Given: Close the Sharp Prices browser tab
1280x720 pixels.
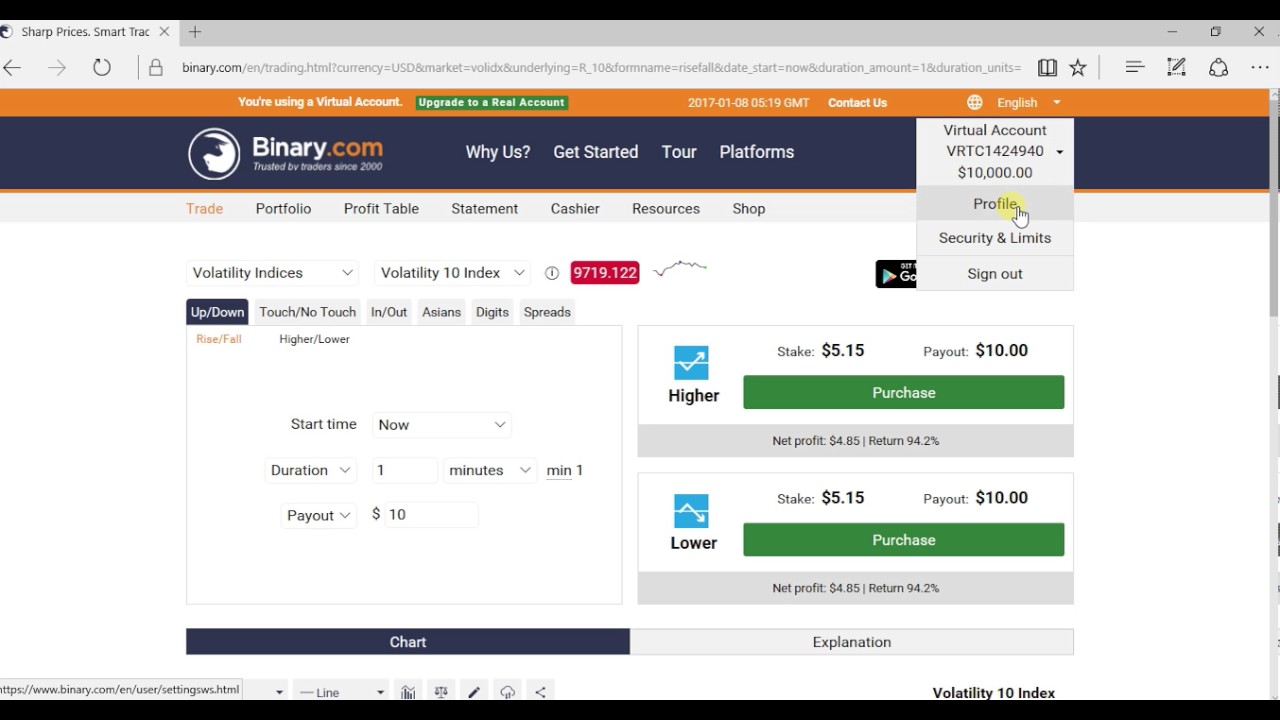Looking at the screenshot, I should coord(164,32).
